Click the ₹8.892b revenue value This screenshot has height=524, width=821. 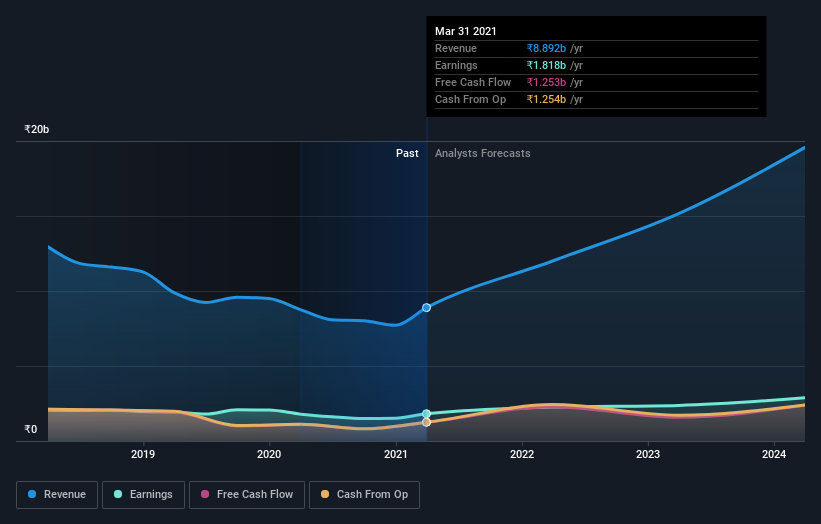546,48
